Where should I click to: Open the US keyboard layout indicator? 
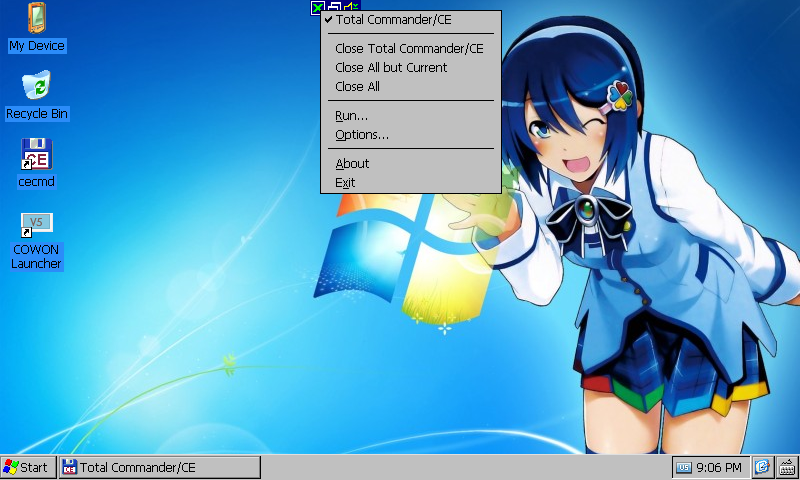point(684,467)
